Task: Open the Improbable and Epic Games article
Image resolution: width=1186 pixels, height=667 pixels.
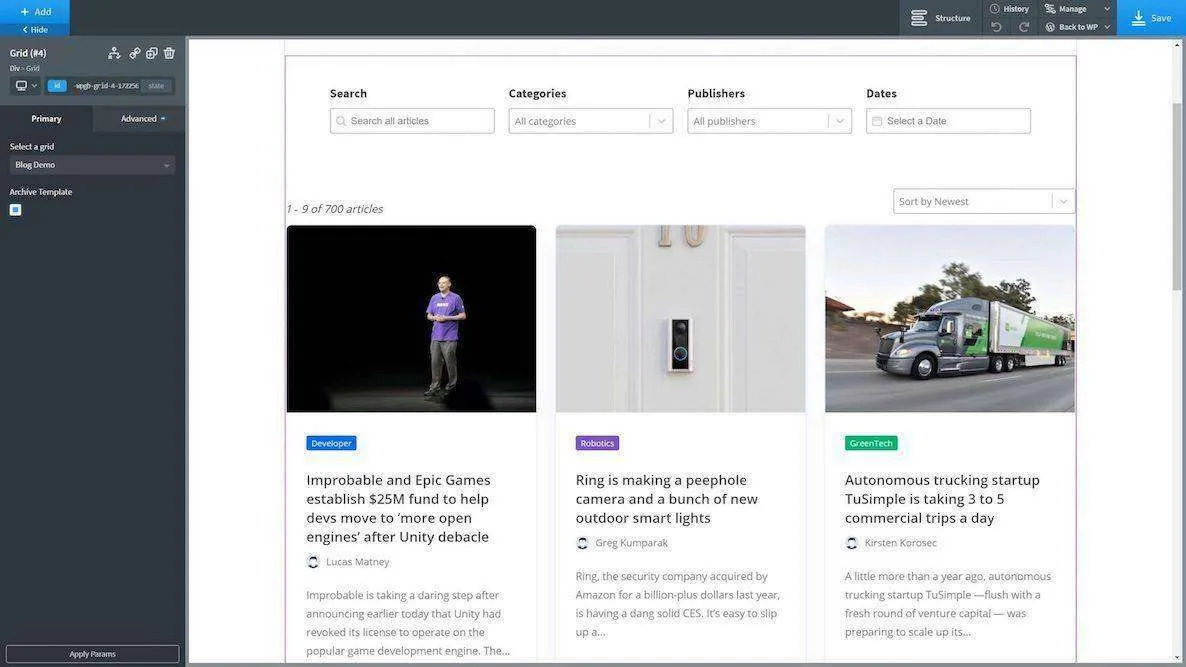Action: 399,508
